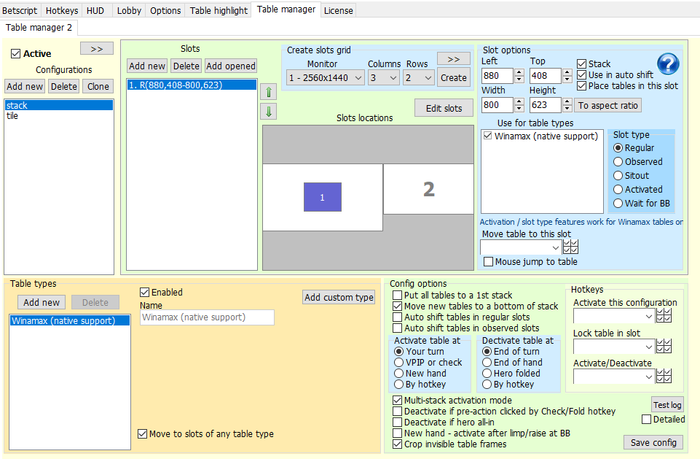700x459 pixels.
Task: Switch to the Hotkeys tab
Action: point(62,10)
